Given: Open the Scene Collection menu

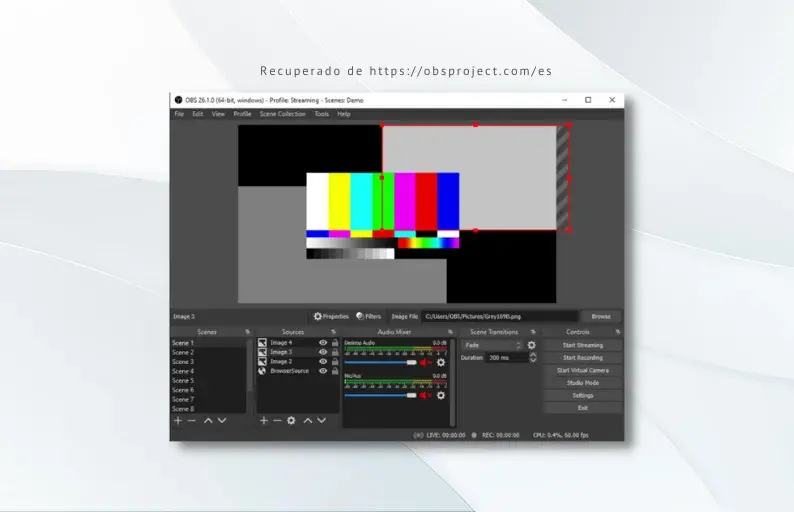Looking at the screenshot, I should pyautogui.click(x=283, y=114).
